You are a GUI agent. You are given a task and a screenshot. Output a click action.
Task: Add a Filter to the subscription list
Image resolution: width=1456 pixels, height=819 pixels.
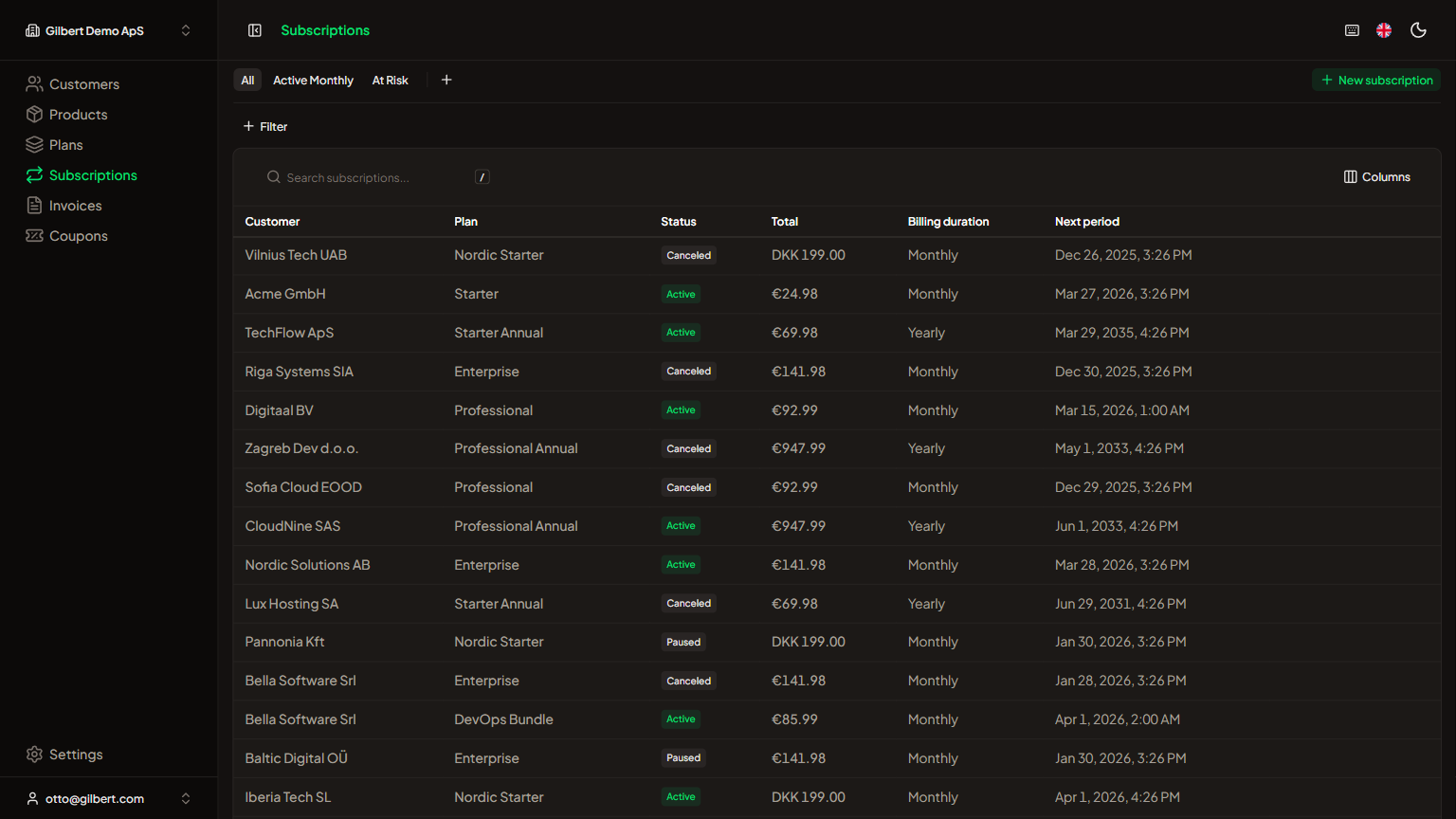coord(265,126)
